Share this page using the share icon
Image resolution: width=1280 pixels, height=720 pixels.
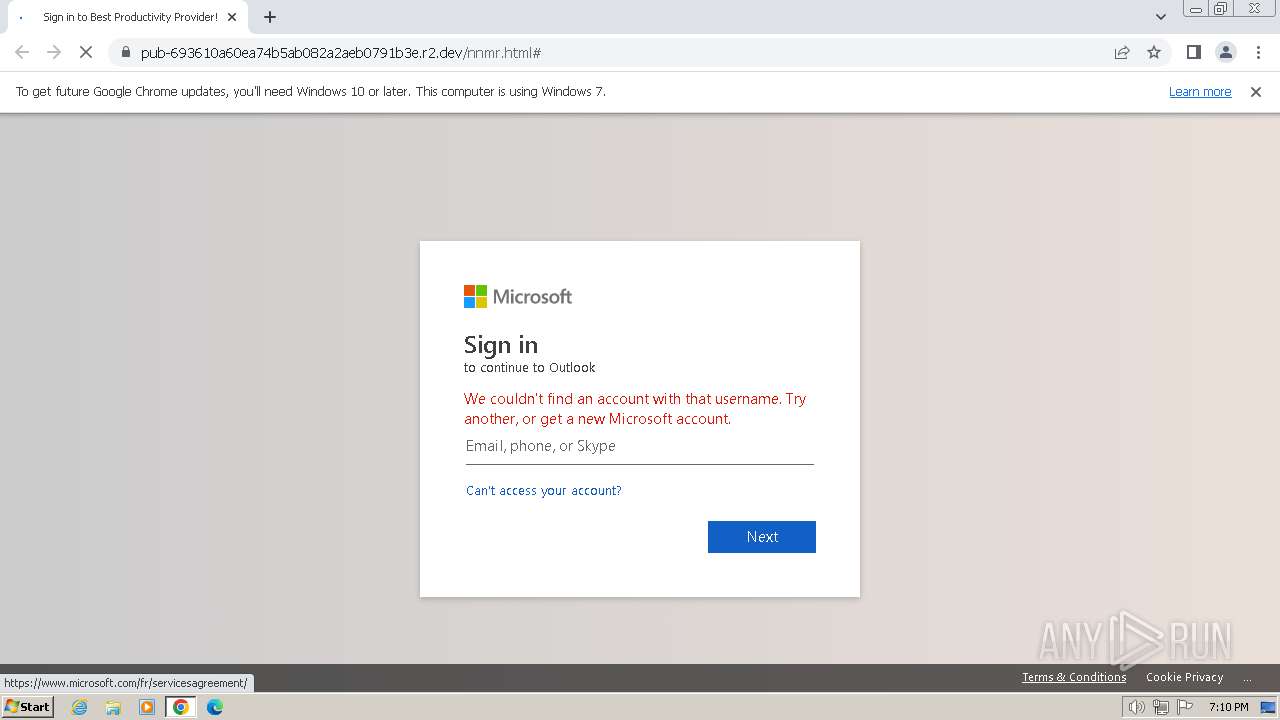point(1122,52)
